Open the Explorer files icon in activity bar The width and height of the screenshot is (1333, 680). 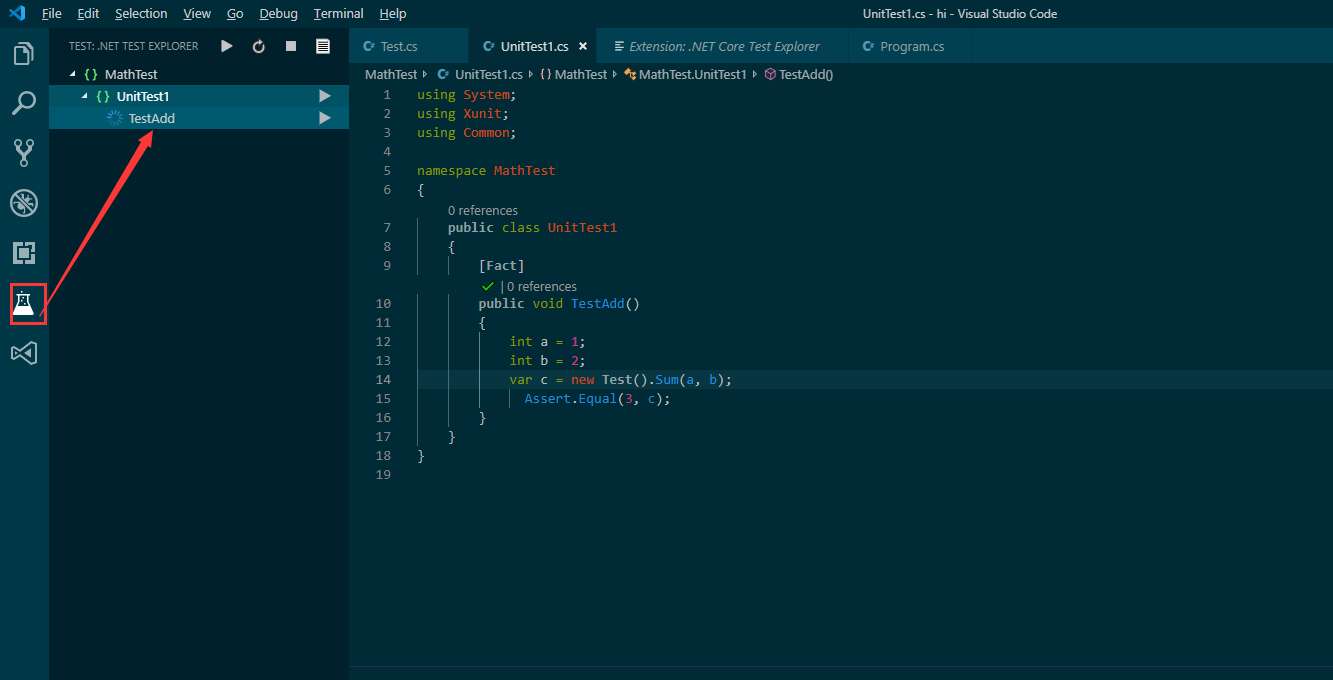click(24, 54)
